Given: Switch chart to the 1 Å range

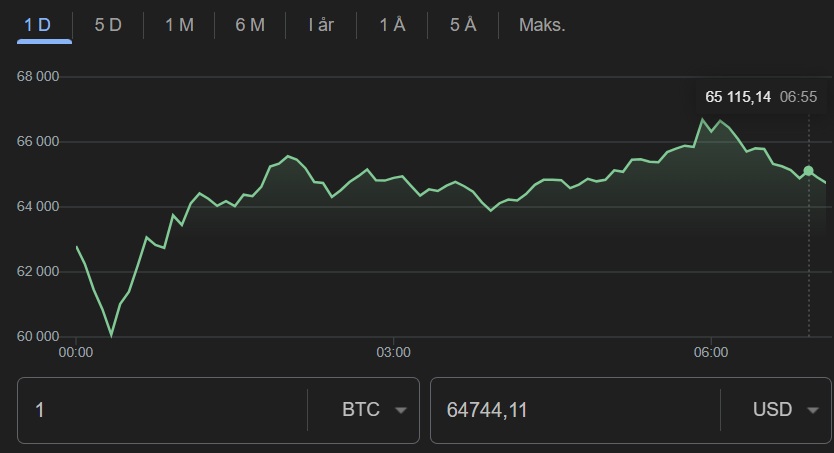Looking at the screenshot, I should click(x=392, y=25).
